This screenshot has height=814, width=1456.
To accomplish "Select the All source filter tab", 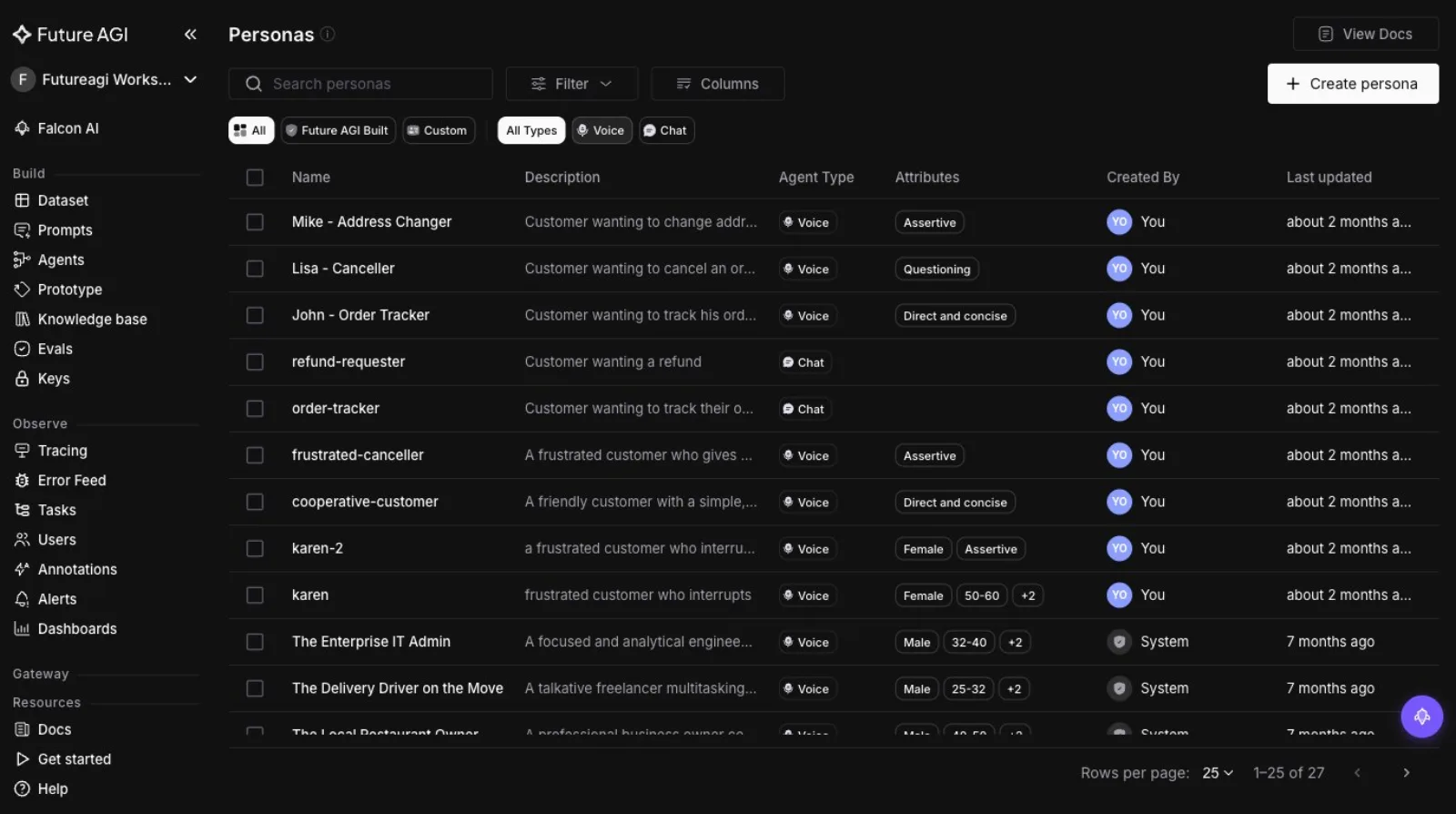I will [251, 130].
